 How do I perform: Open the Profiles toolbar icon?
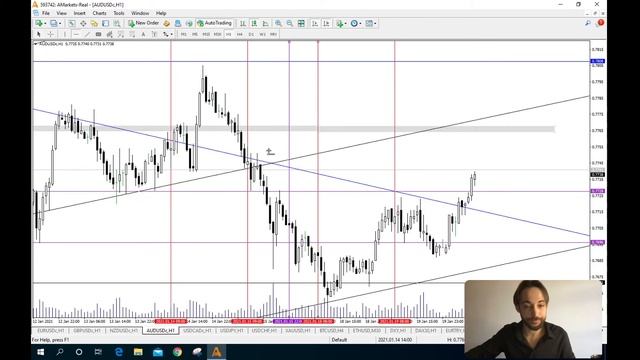(x=53, y=23)
